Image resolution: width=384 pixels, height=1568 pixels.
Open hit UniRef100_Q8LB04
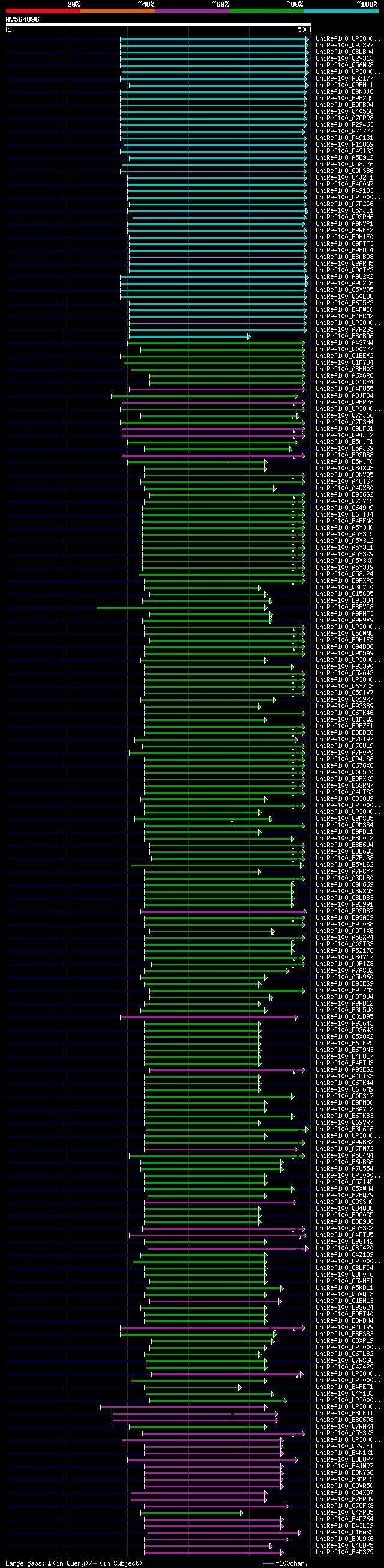(344, 52)
